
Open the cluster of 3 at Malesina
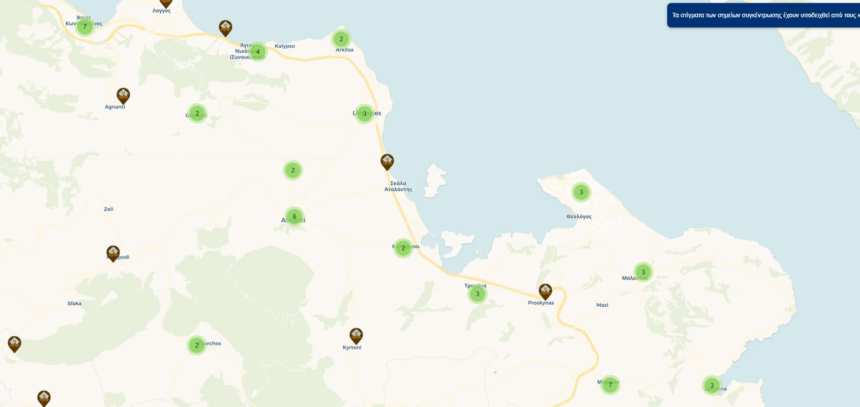pos(643,272)
